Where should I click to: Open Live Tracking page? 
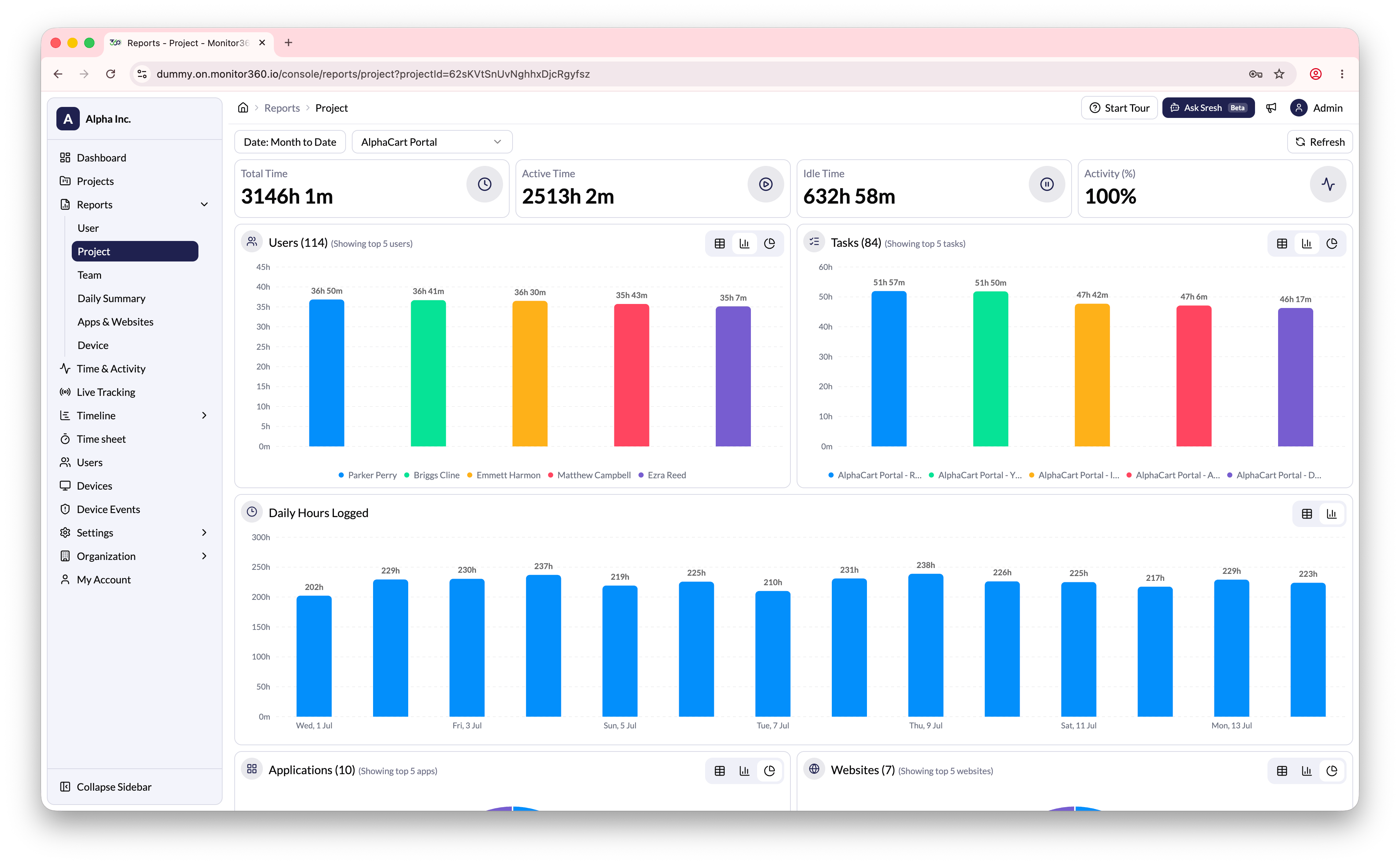tap(134, 392)
